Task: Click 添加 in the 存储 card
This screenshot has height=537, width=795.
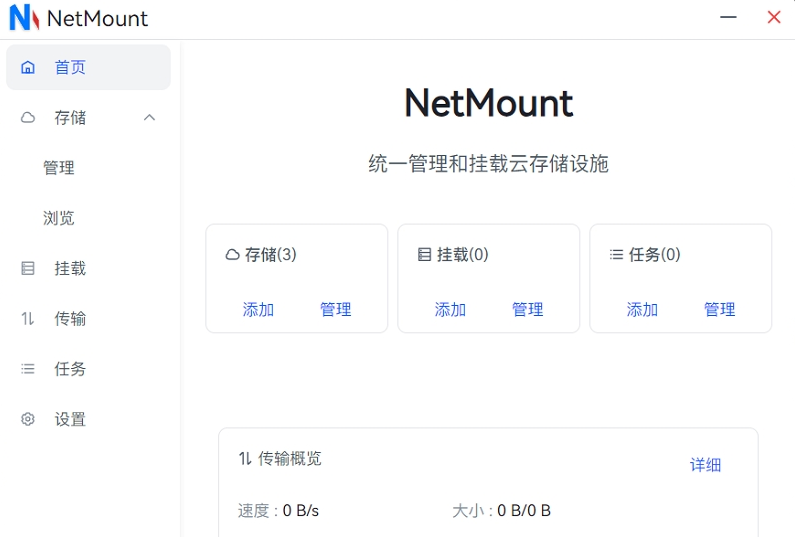Action: 258,310
